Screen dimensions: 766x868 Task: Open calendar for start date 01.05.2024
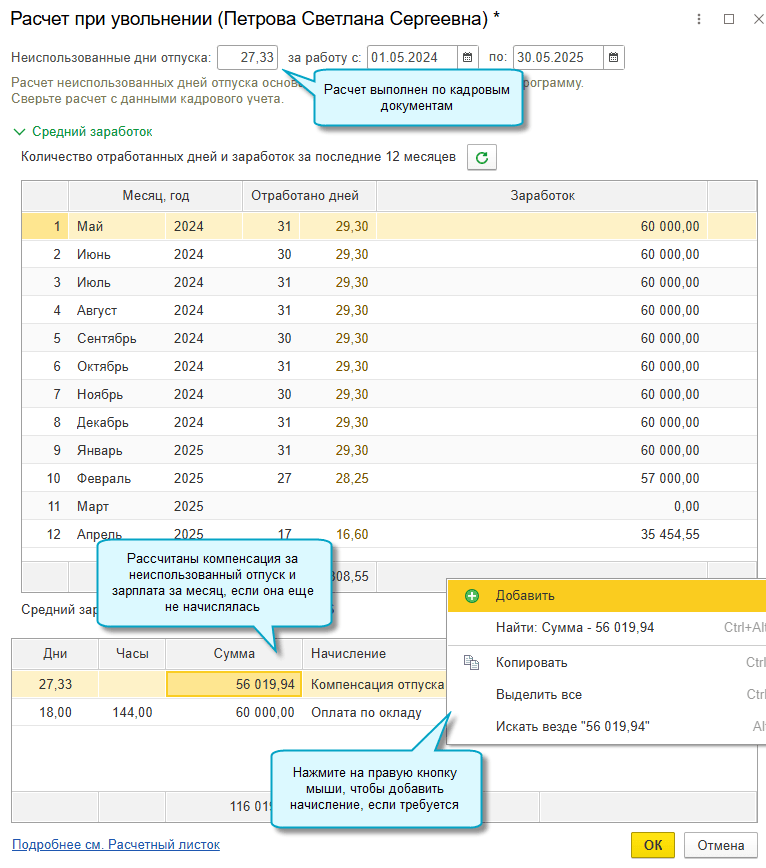[x=468, y=58]
